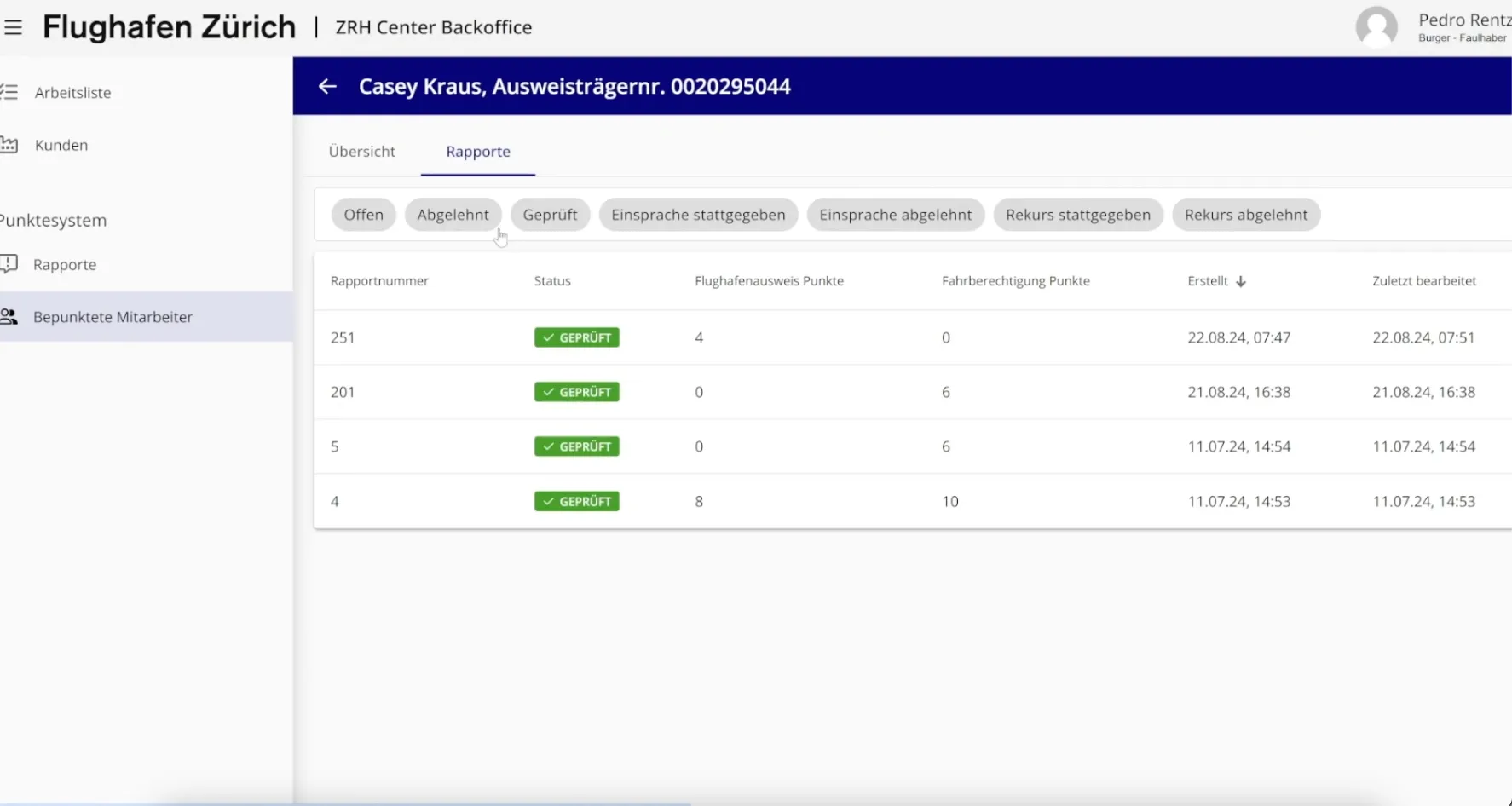Image resolution: width=1512 pixels, height=806 pixels.
Task: Open report number 201
Action: click(343, 392)
